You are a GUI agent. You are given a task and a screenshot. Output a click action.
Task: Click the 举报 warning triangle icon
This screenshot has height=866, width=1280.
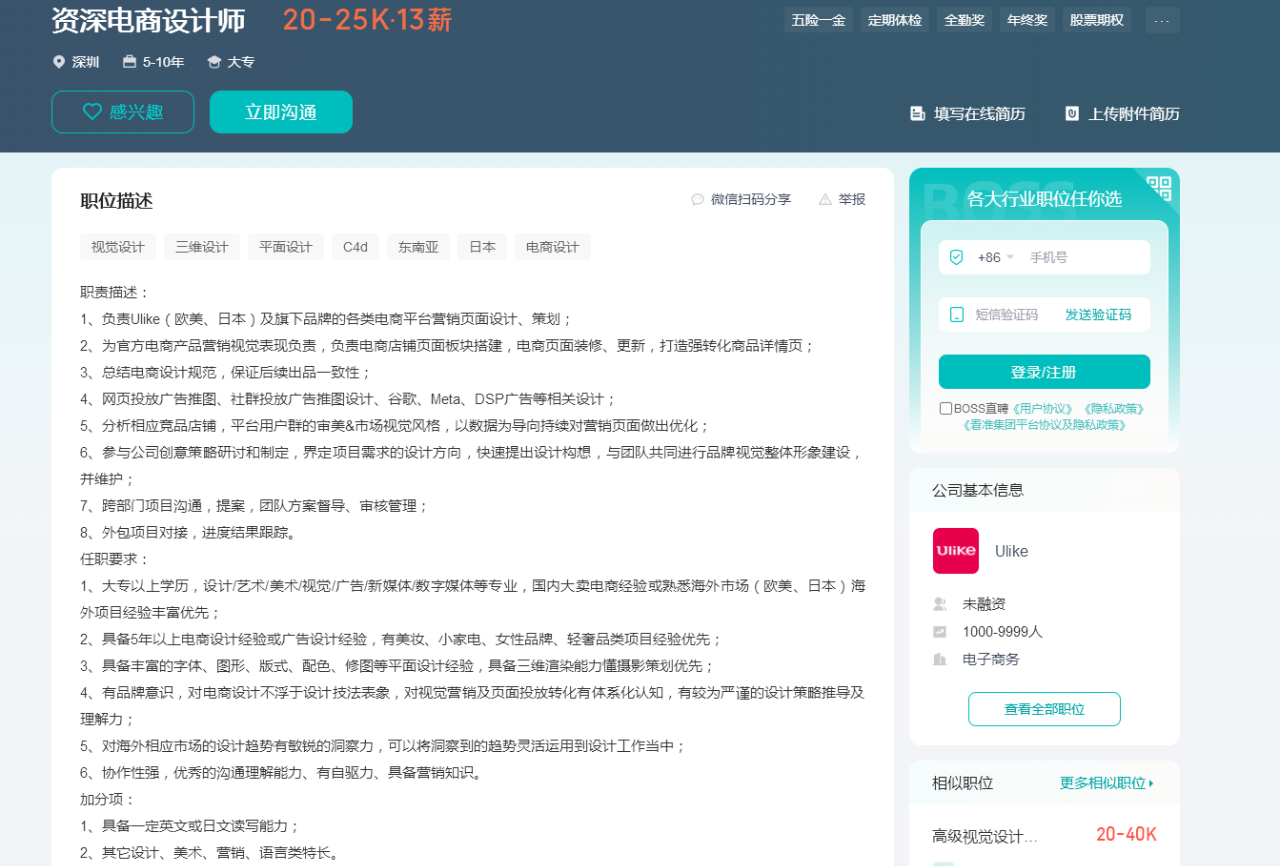point(825,199)
